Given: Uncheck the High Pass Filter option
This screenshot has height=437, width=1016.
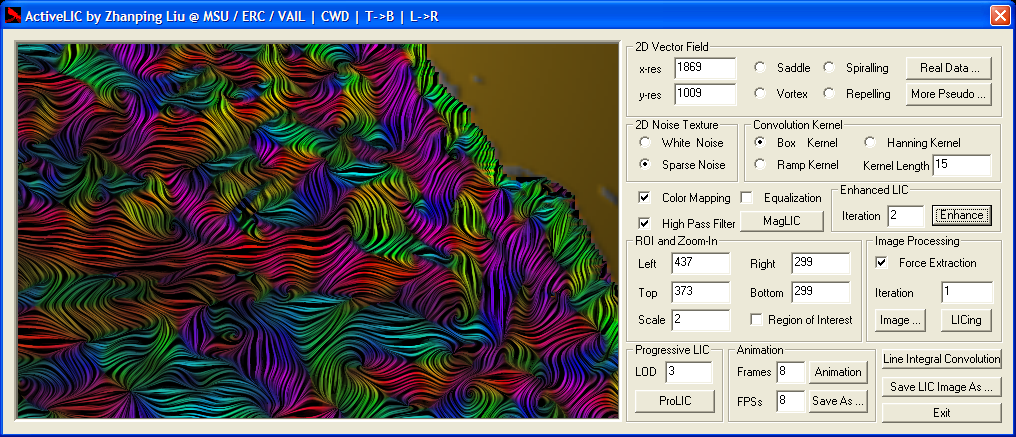Looking at the screenshot, I should coord(645,223).
